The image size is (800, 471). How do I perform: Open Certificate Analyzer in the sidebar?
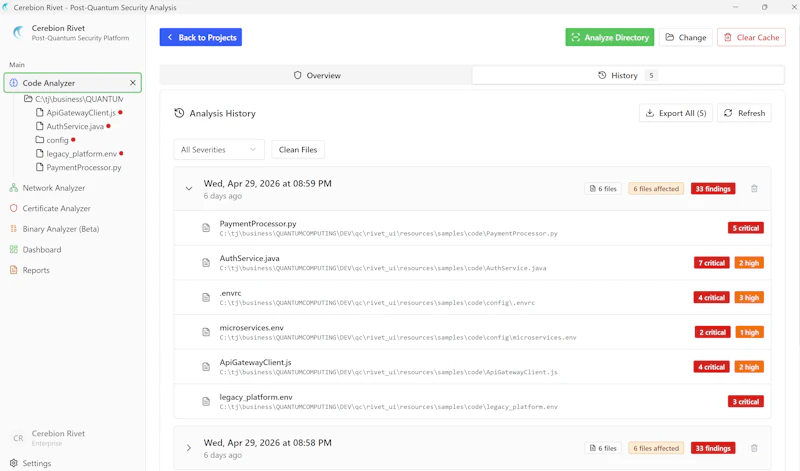pyautogui.click(x=56, y=208)
